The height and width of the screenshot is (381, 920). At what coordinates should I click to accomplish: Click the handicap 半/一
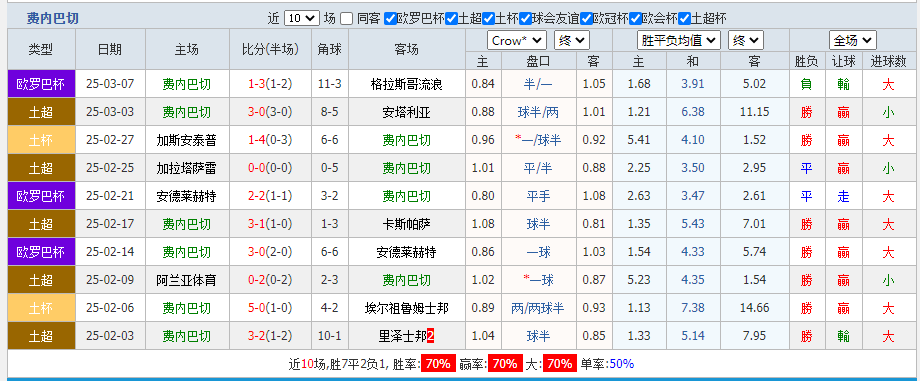(x=538, y=84)
